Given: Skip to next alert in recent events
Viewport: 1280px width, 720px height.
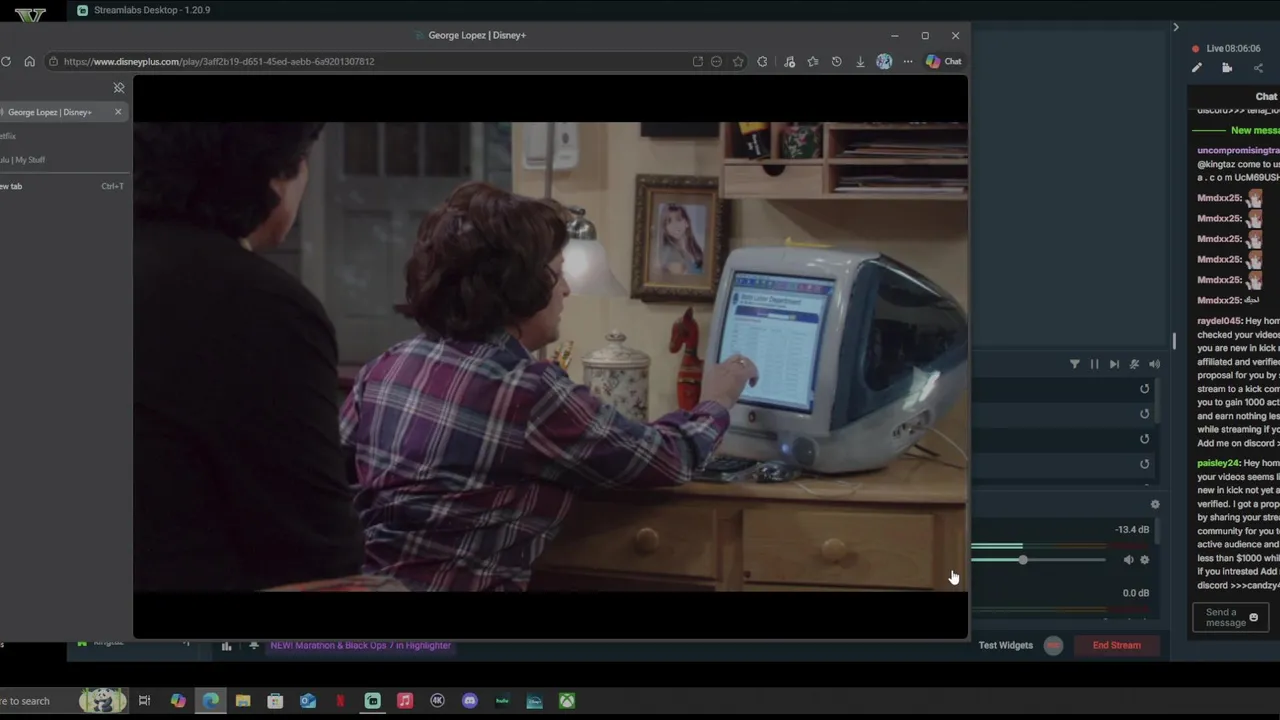Looking at the screenshot, I should (1114, 364).
